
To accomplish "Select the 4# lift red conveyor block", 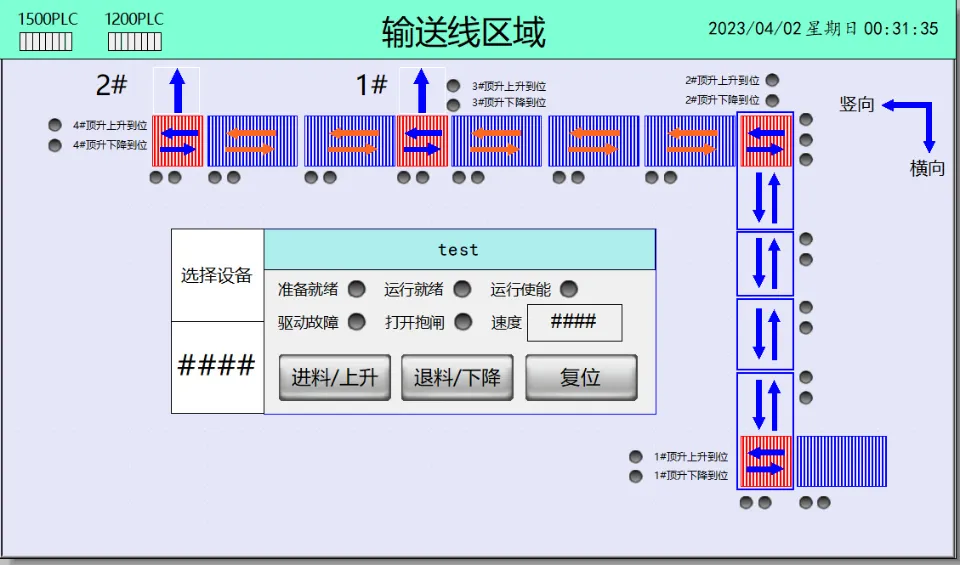I will (x=178, y=141).
